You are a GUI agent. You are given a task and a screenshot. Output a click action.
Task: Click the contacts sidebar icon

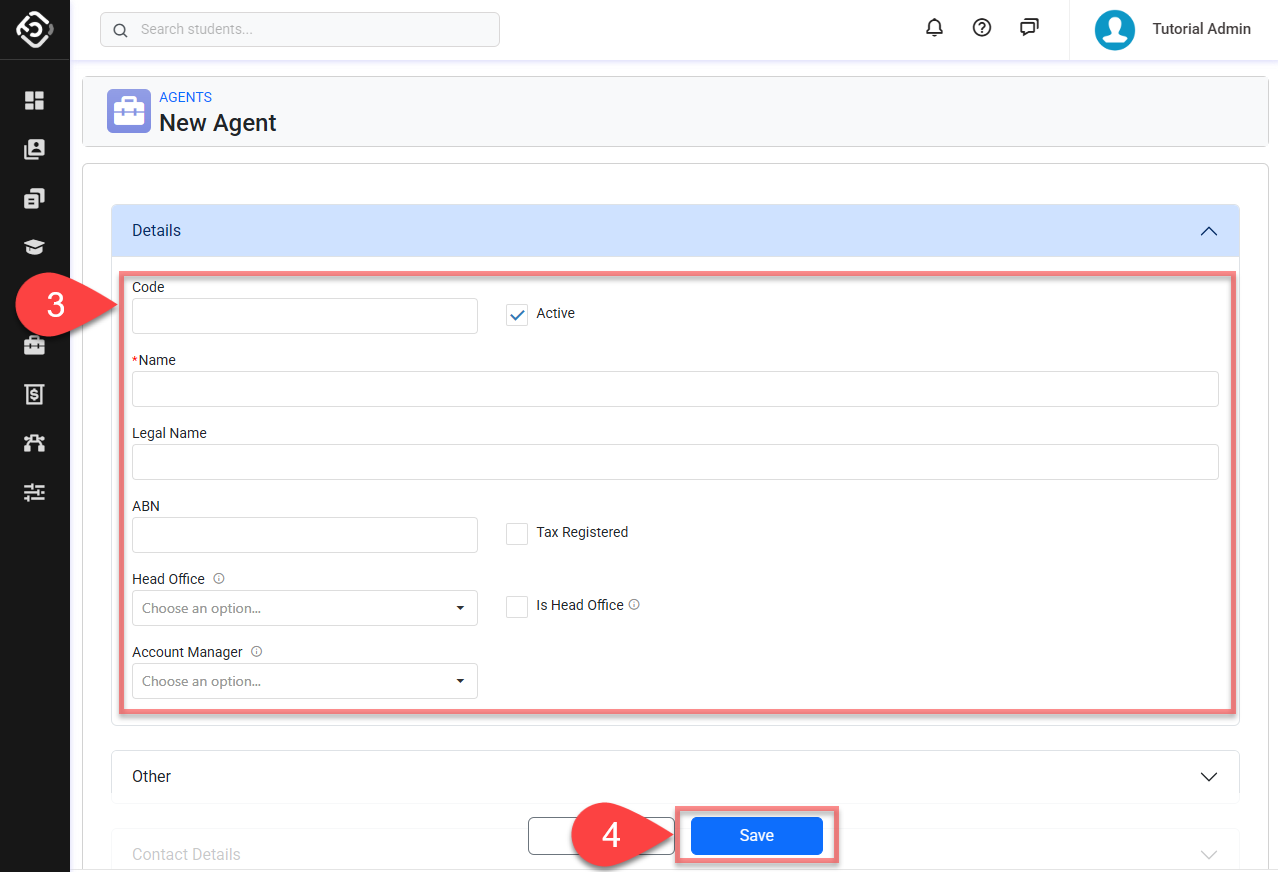point(35,149)
